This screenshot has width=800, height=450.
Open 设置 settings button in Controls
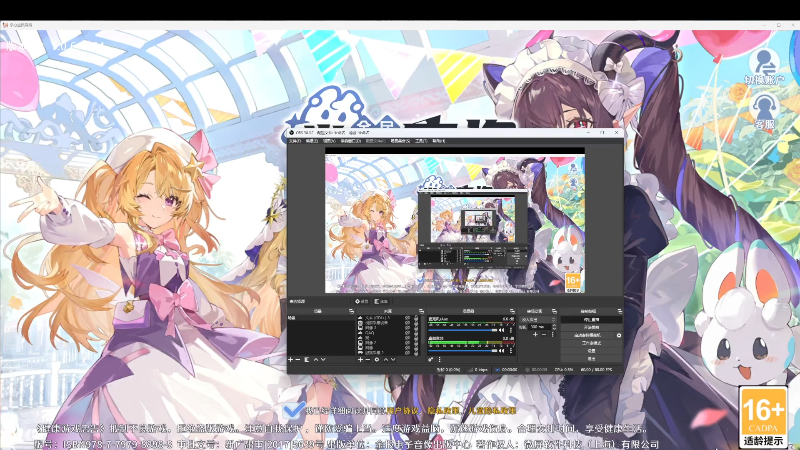(591, 351)
